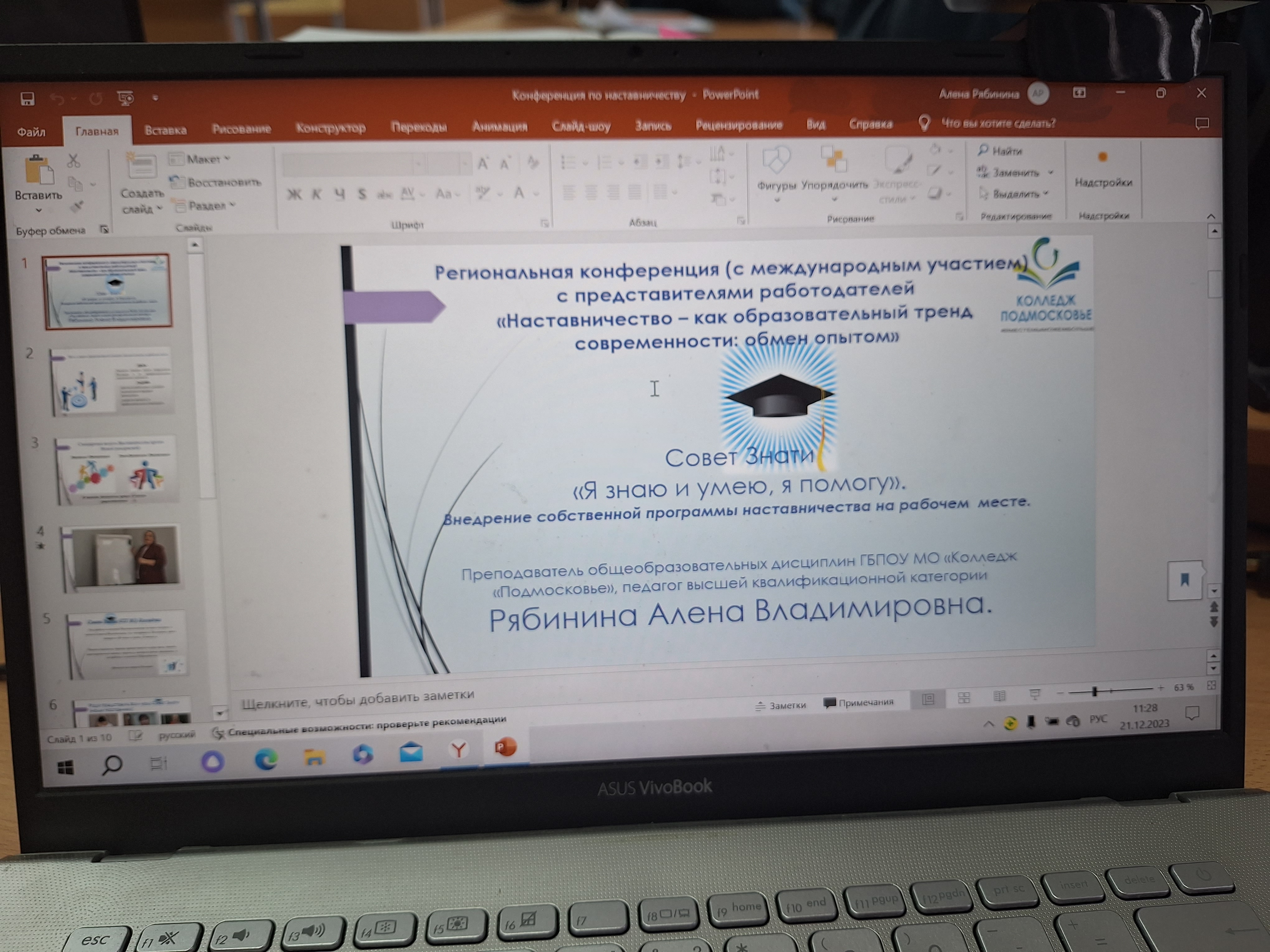This screenshot has height=952, width=1270.
Task: Toggle bold with the Ж button
Action: tap(294, 195)
